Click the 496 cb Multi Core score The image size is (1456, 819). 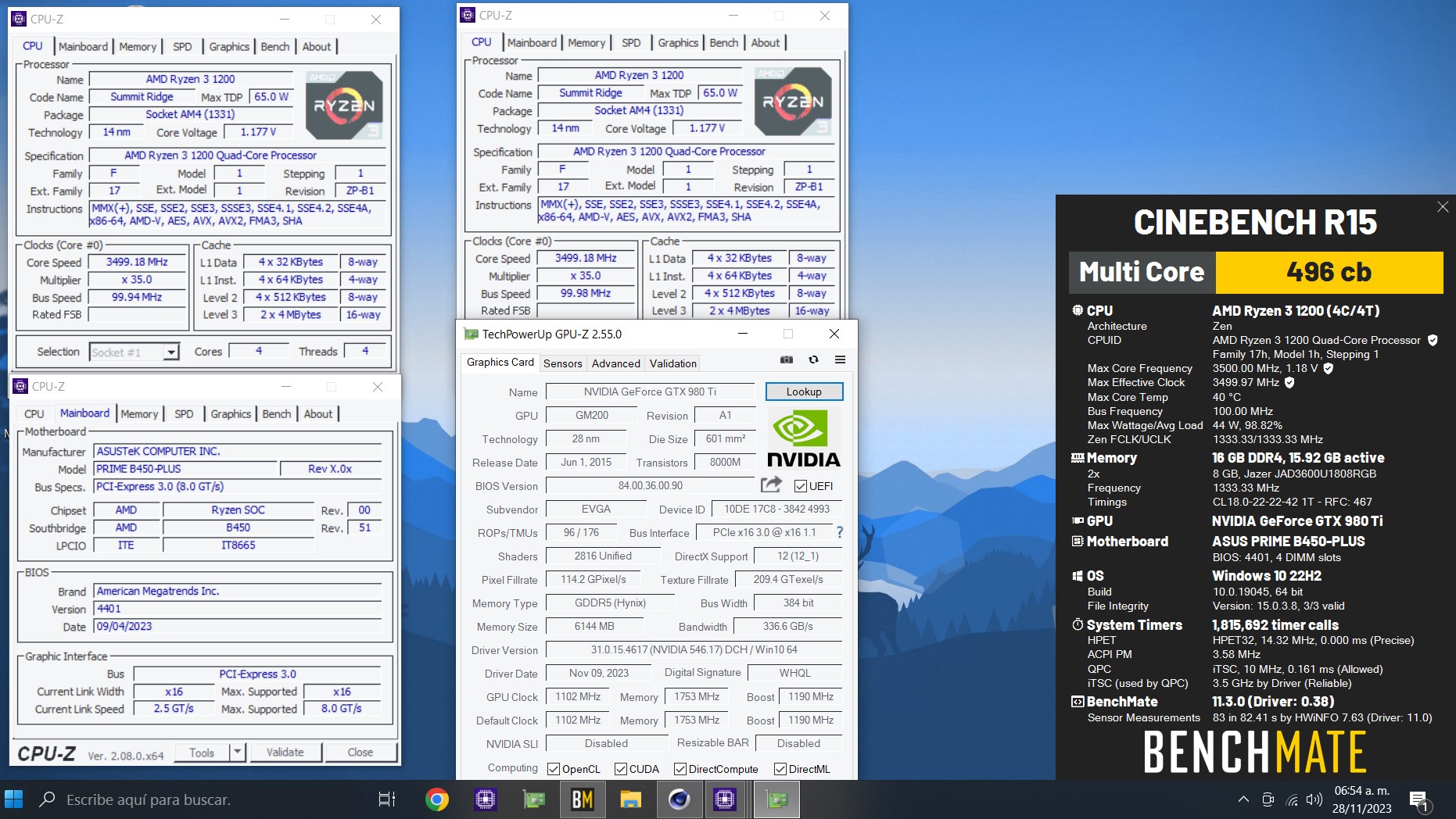[x=1329, y=272]
